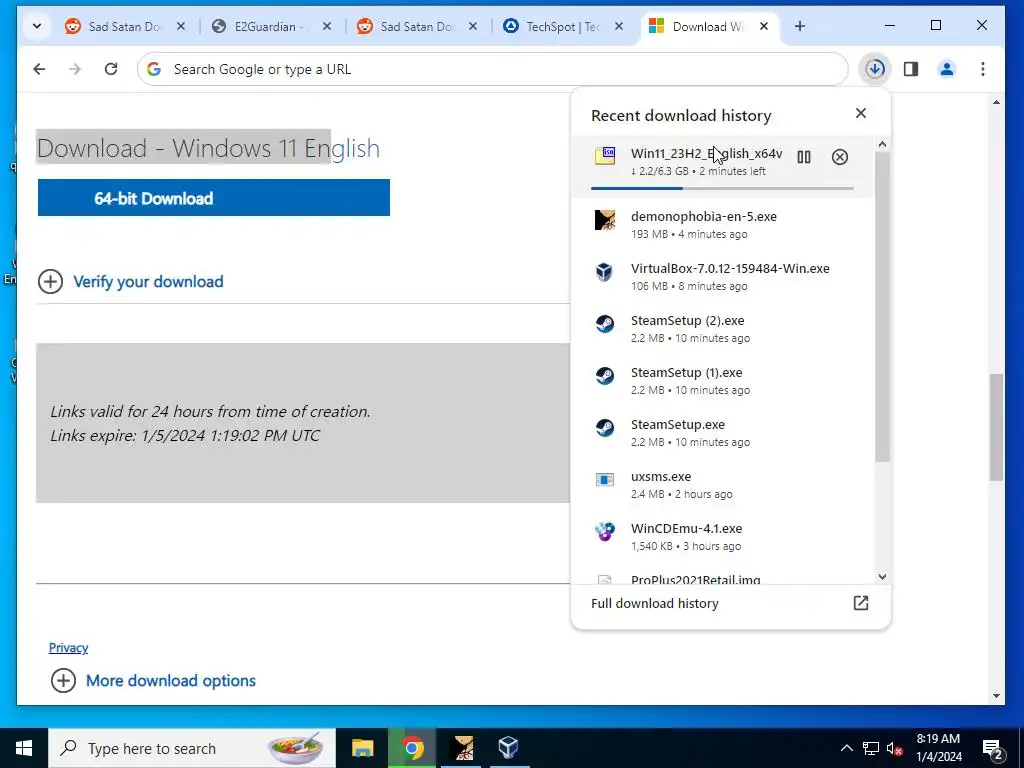Open the demonophobia taskbar icon
The height and width of the screenshot is (768, 1024).
coord(463,748)
